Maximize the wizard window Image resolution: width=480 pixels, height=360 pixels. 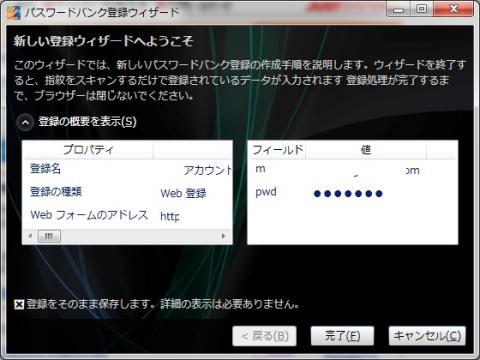[x=422, y=9]
